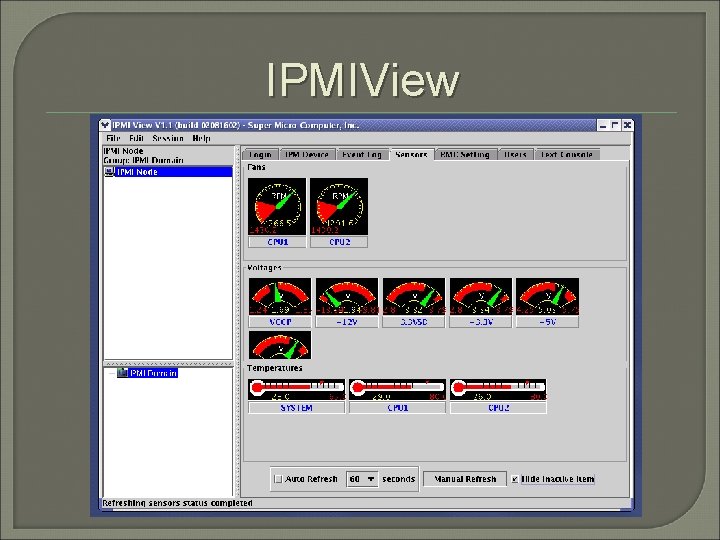720x540 pixels.
Task: Switch to the IPM Device tab
Action: tap(307, 155)
